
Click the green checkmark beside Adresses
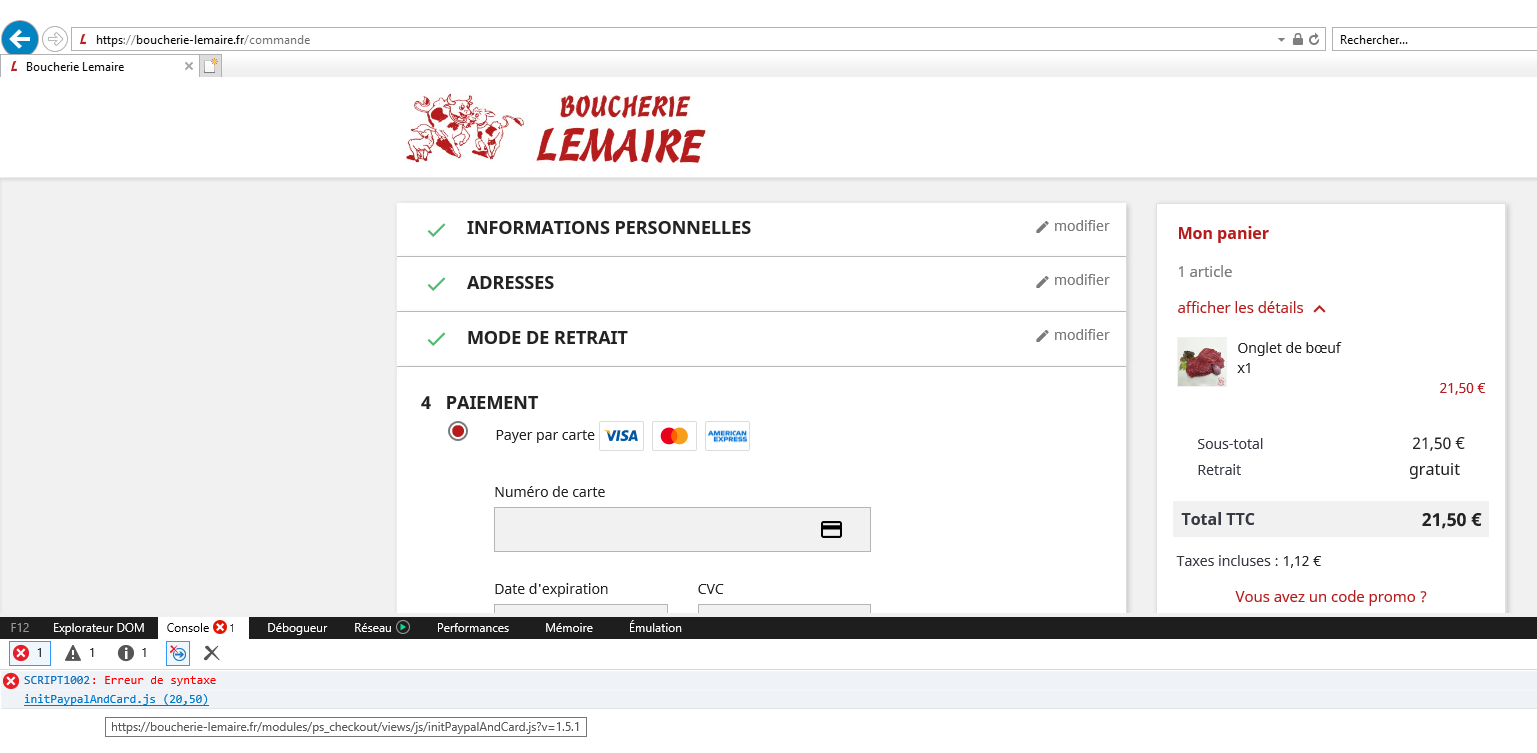click(x=436, y=284)
